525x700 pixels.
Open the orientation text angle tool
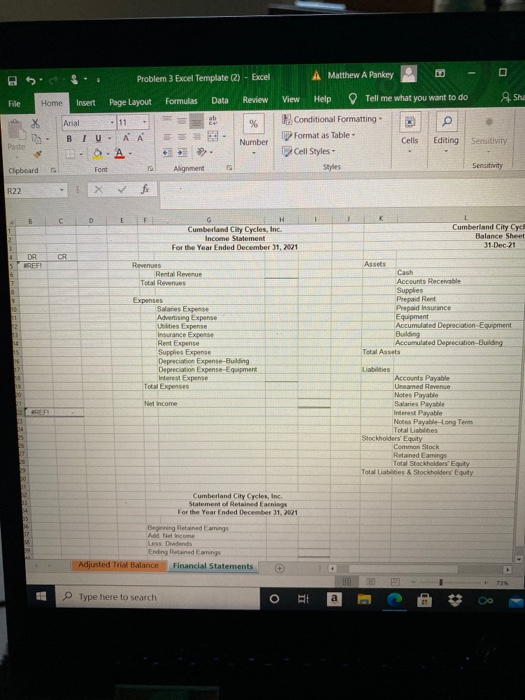coord(201,153)
